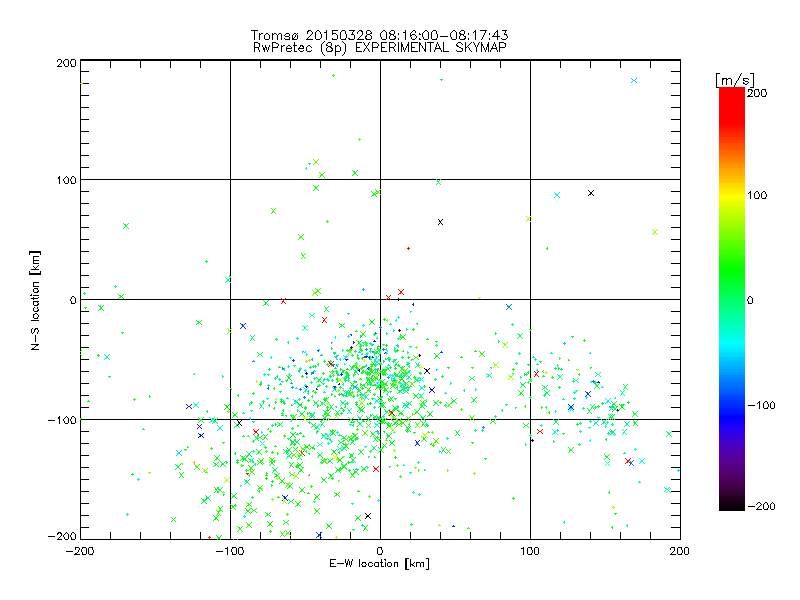Click the E-W axis tick label '200'
The image size is (800, 600).
680,551
